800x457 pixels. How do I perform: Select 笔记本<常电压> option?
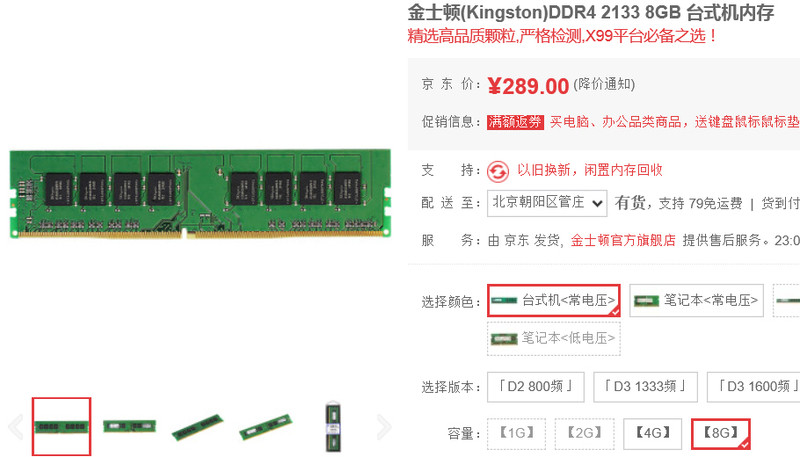[x=696, y=300]
